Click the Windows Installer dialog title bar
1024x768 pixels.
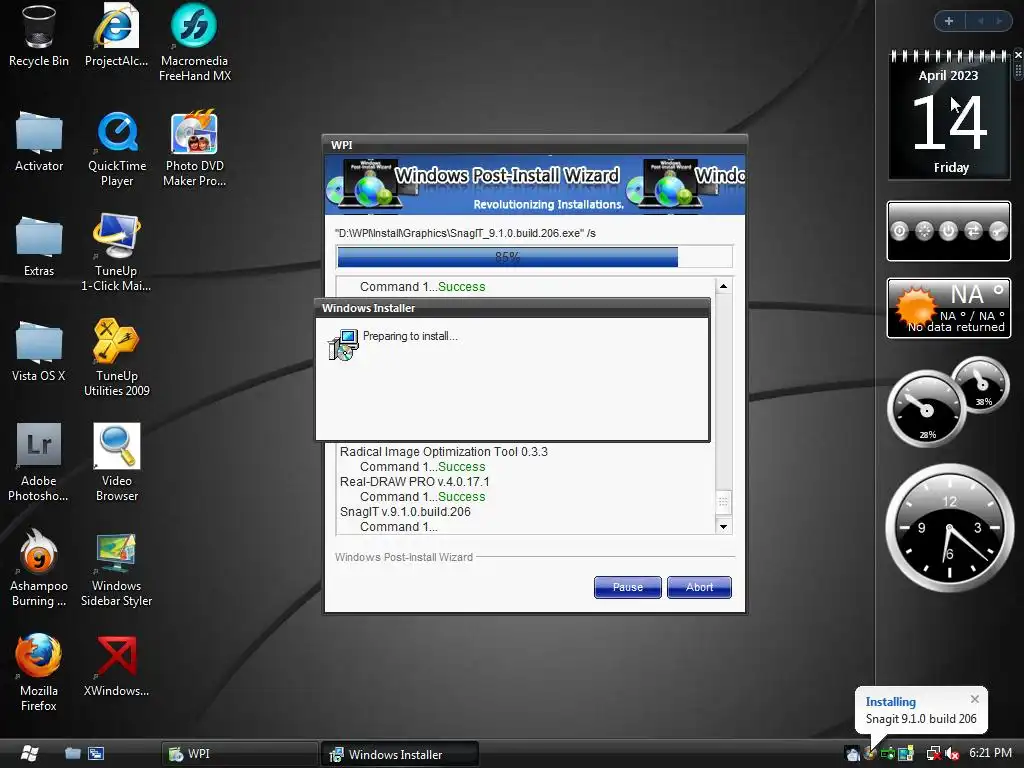point(513,308)
